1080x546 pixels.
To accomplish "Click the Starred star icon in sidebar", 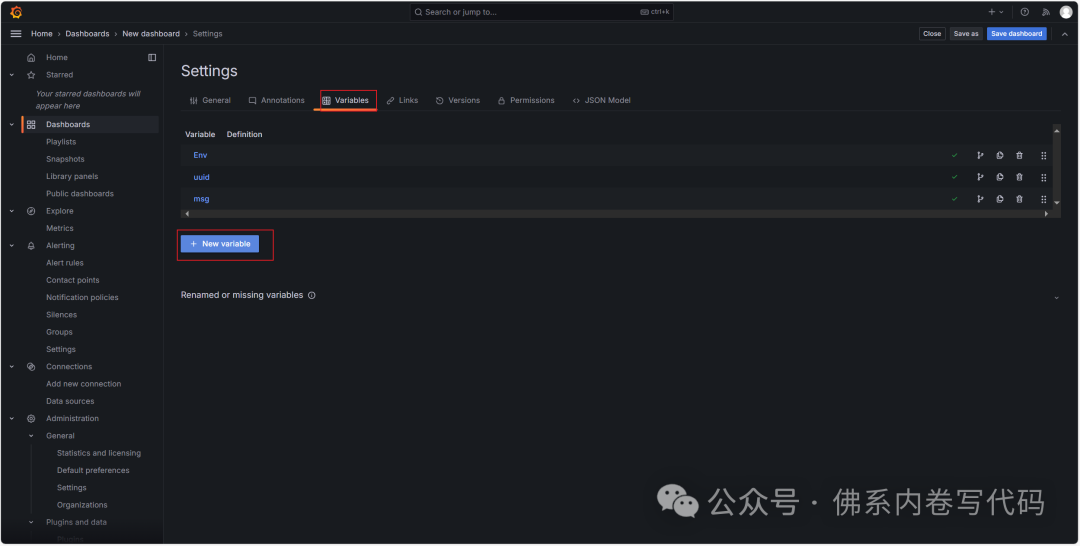I will point(31,75).
